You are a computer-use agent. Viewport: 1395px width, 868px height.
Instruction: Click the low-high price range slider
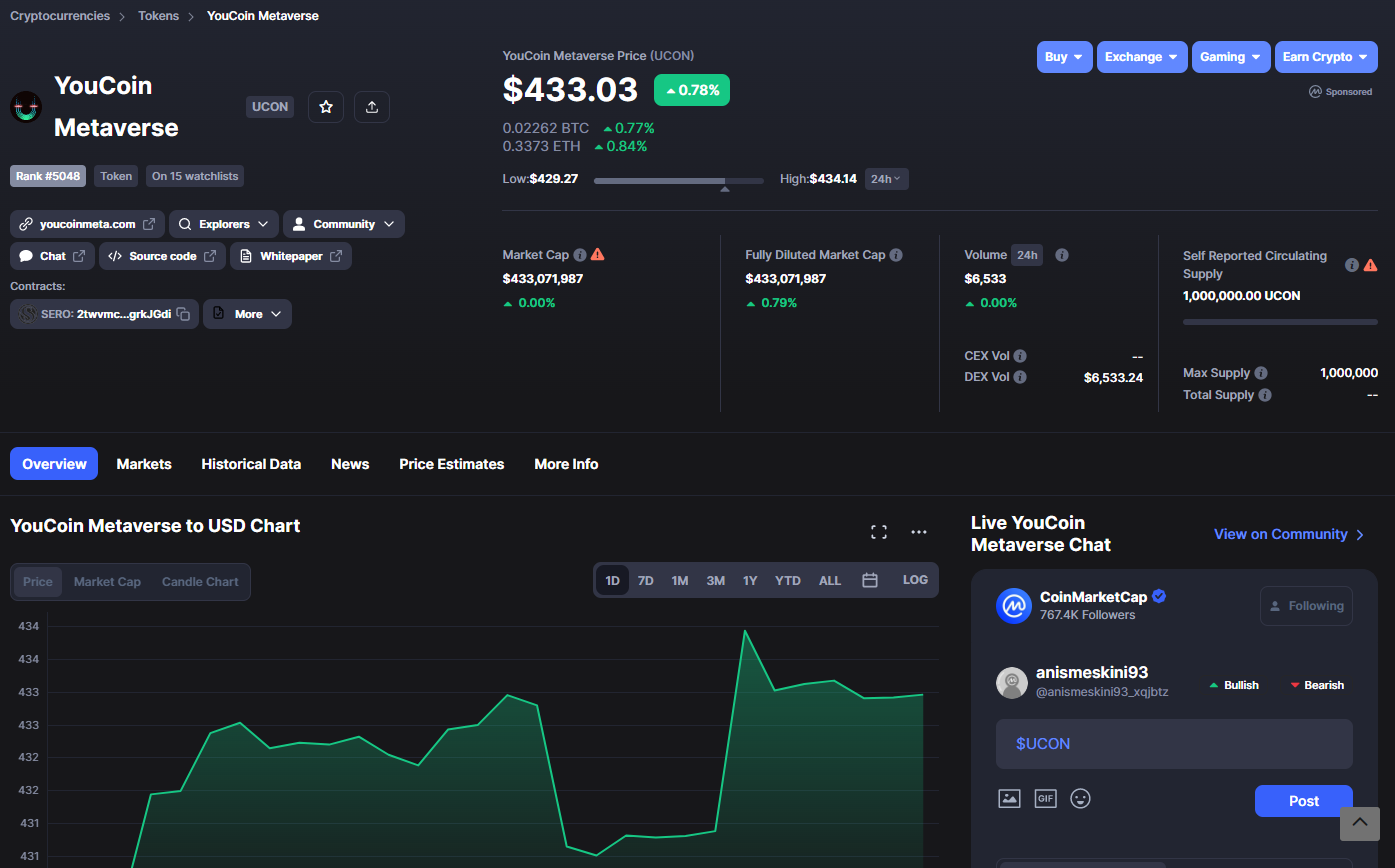678,181
